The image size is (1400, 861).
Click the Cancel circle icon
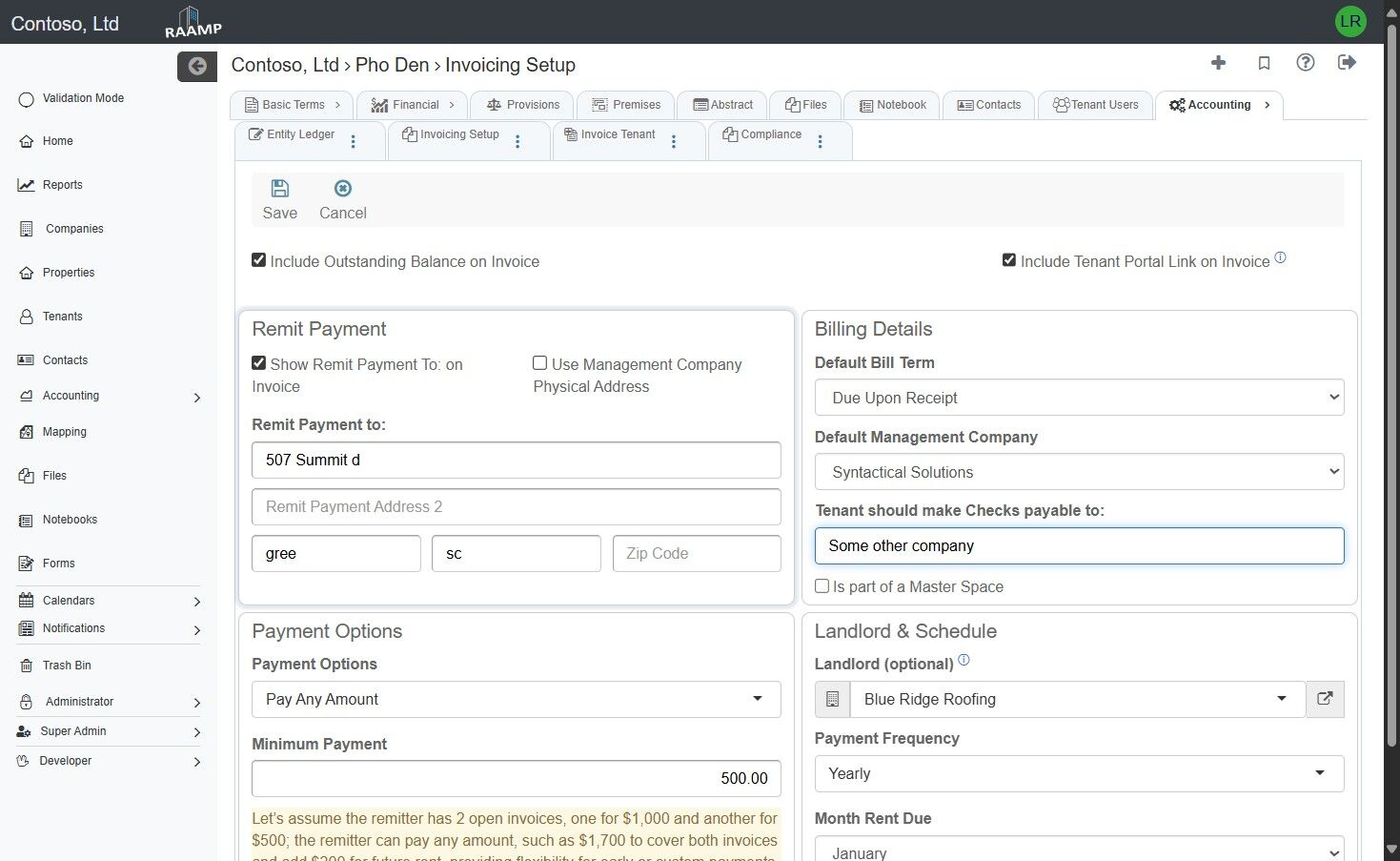pyautogui.click(x=343, y=188)
